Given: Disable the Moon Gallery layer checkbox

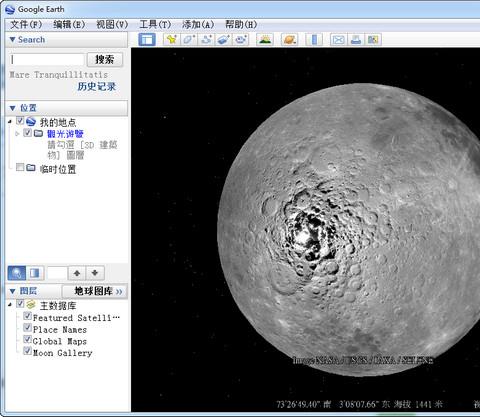Looking at the screenshot, I should [x=27, y=351].
